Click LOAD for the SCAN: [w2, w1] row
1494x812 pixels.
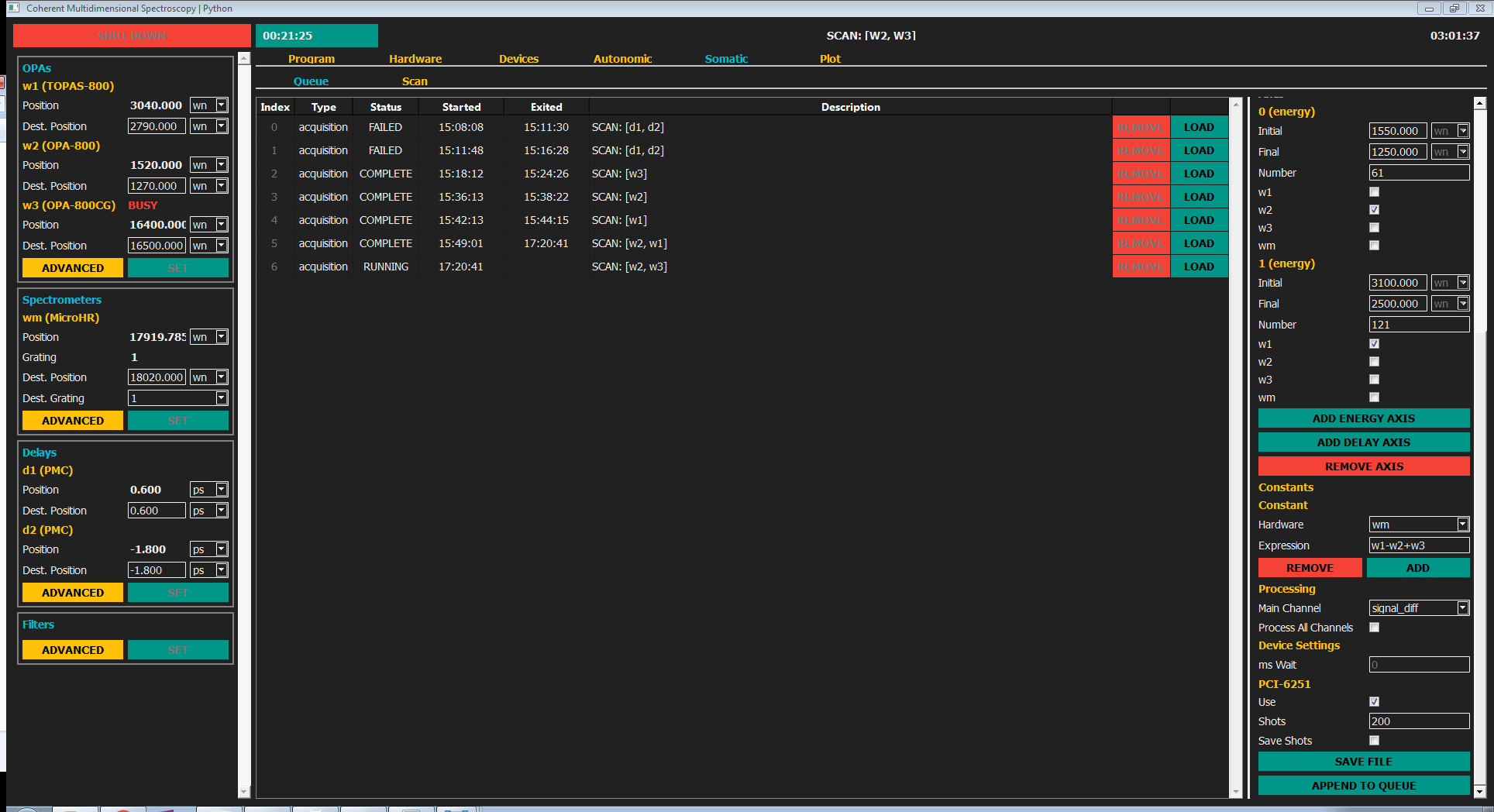tap(1199, 243)
